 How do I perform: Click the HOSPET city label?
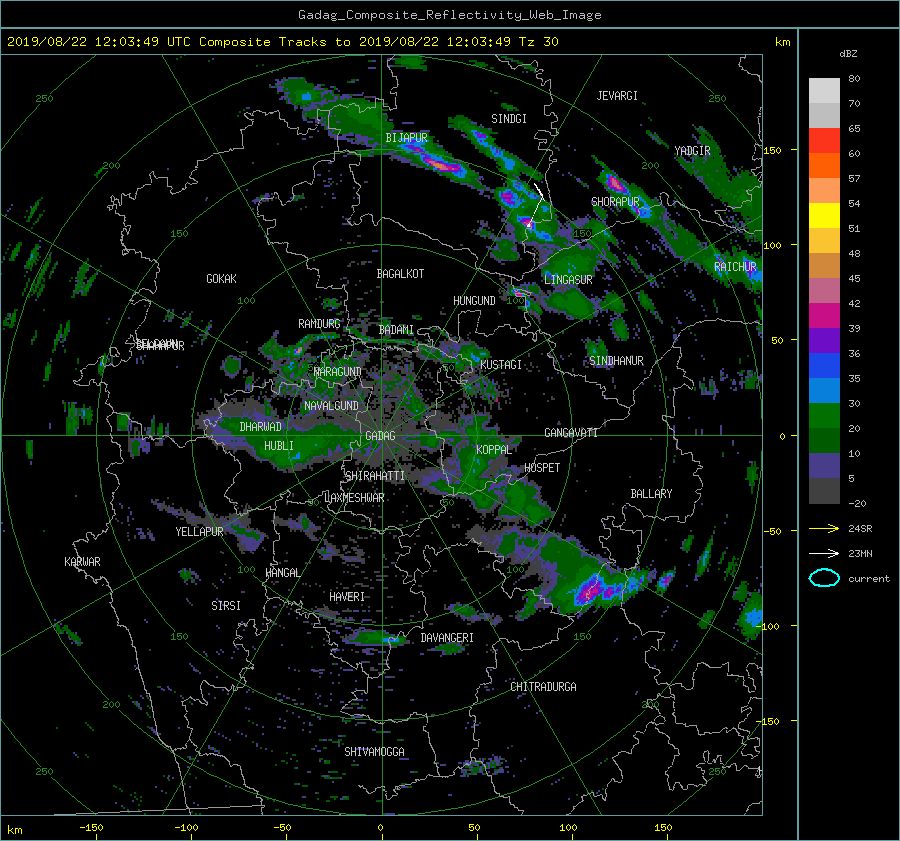click(x=542, y=468)
